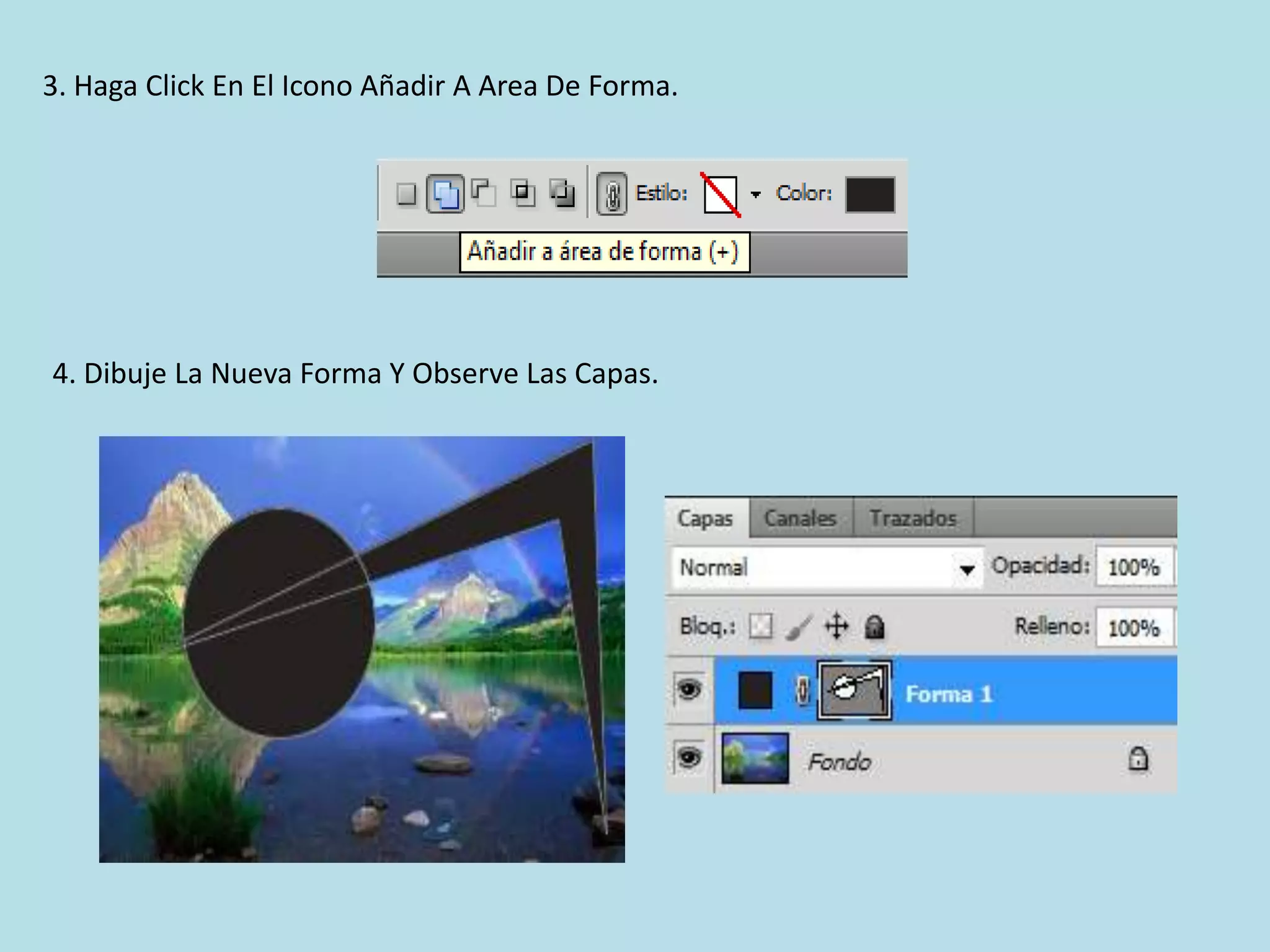The image size is (1270, 952).
Task: Click the Opacidad 100% field
Action: point(1134,566)
